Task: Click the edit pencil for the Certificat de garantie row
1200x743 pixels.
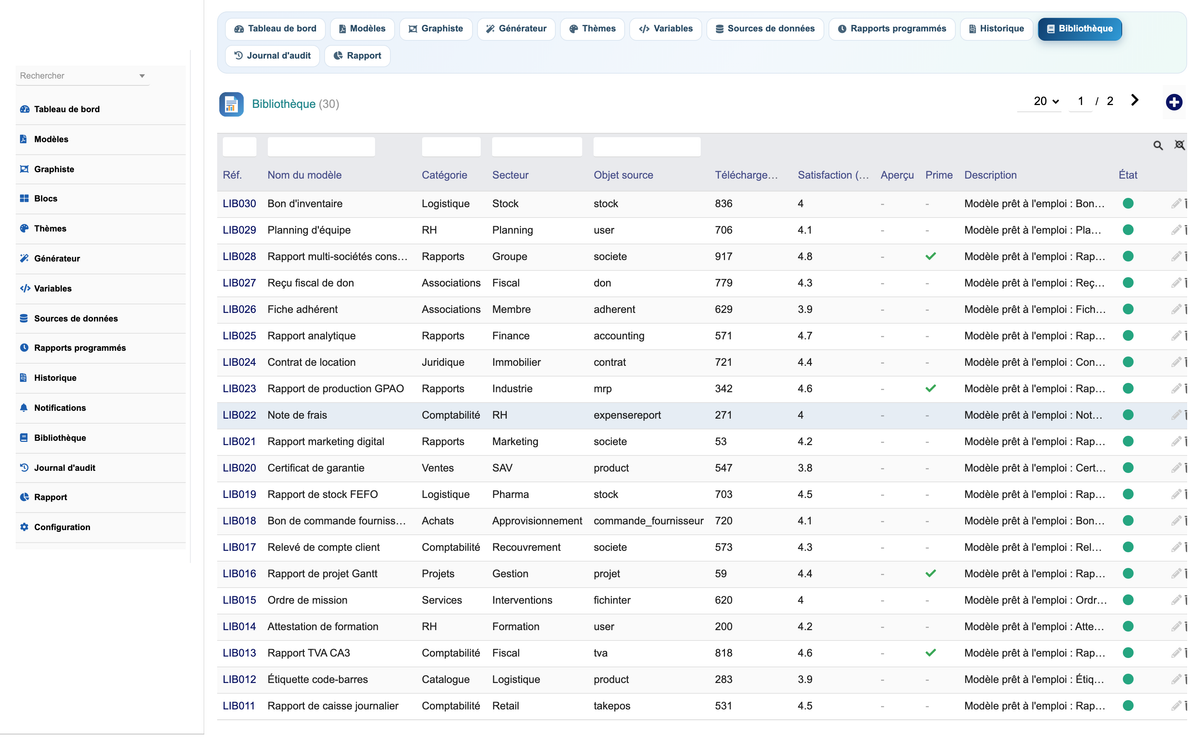Action: [x=1176, y=468]
